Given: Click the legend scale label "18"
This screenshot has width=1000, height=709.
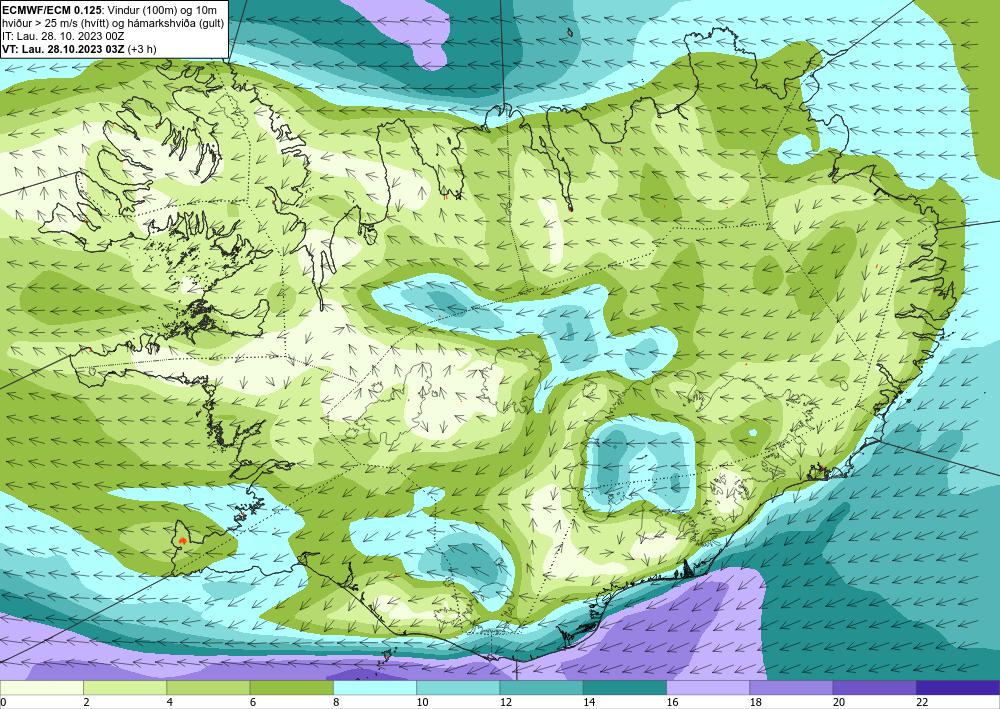Looking at the screenshot, I should 756,702.
